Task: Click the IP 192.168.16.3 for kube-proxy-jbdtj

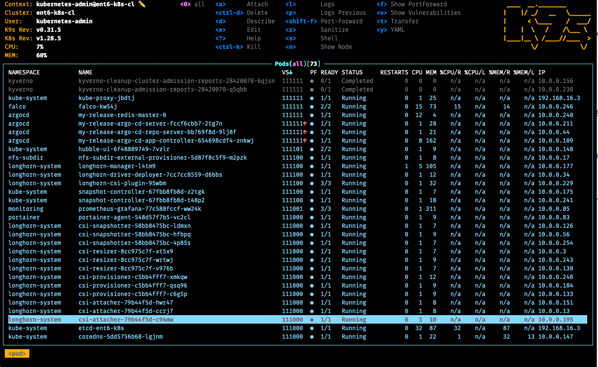Action: coord(559,98)
